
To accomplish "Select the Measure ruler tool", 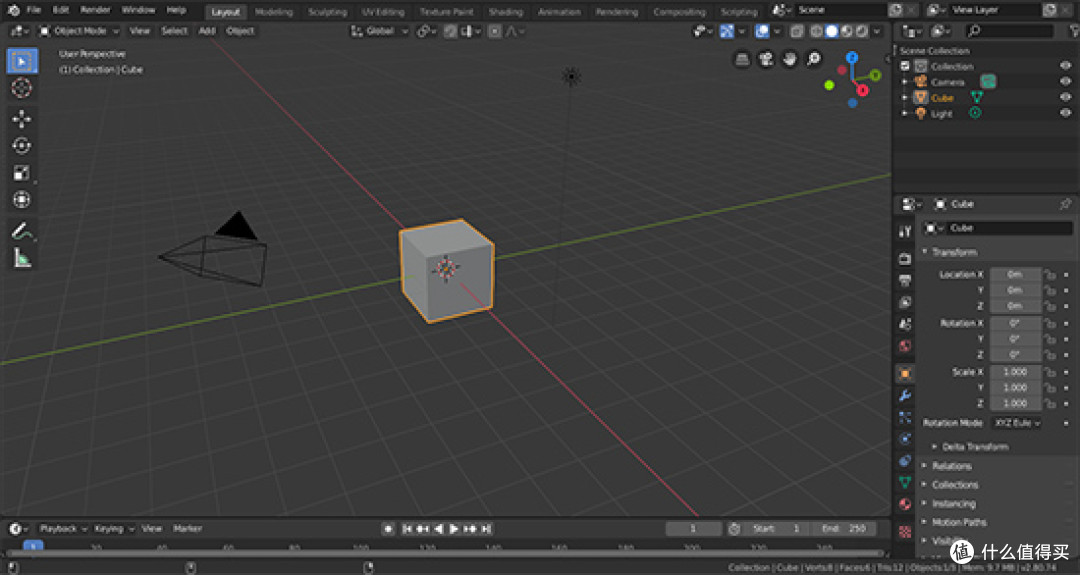I will pyautogui.click(x=21, y=259).
